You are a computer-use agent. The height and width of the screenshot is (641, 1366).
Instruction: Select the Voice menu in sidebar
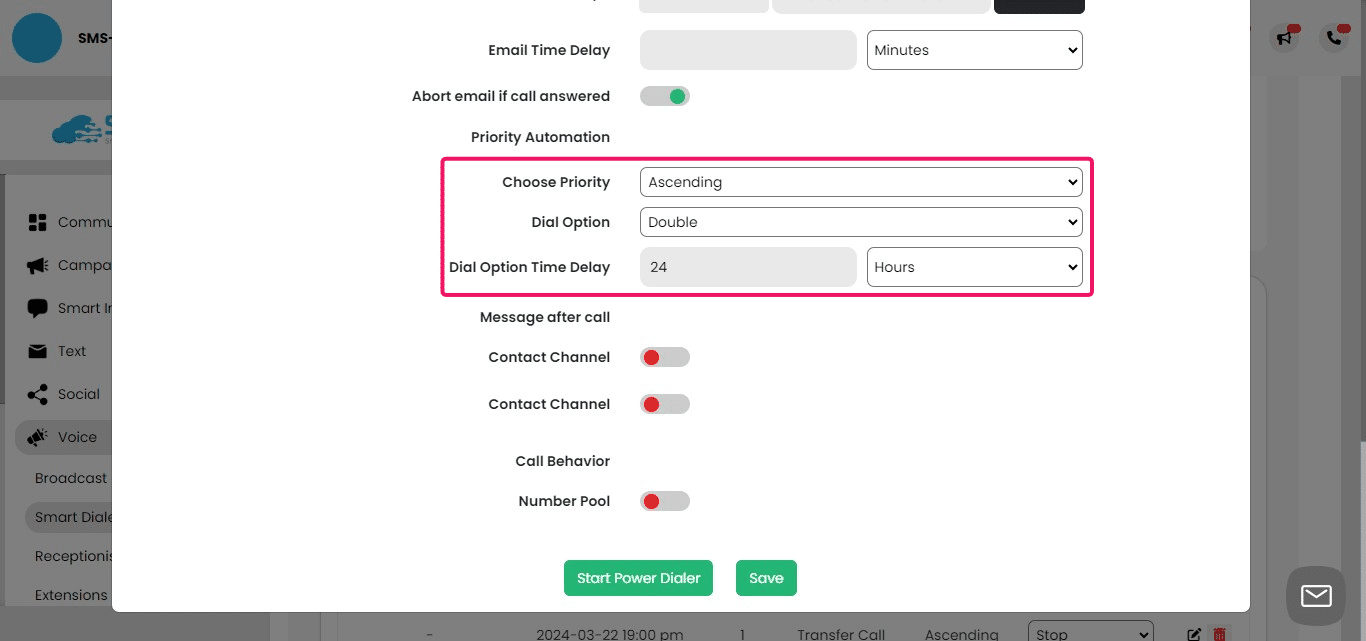pos(76,437)
